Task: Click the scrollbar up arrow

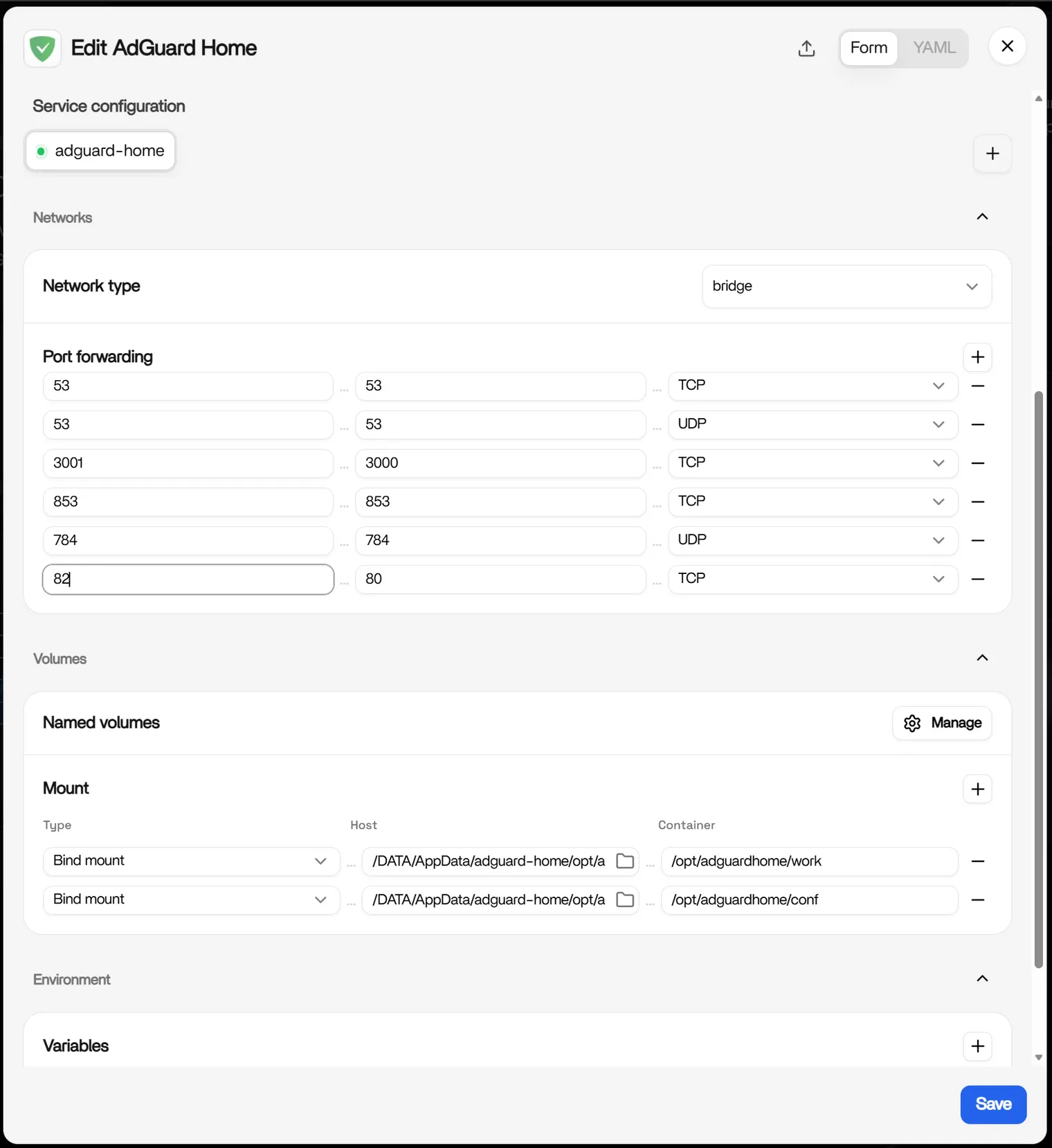Action: [1038, 98]
